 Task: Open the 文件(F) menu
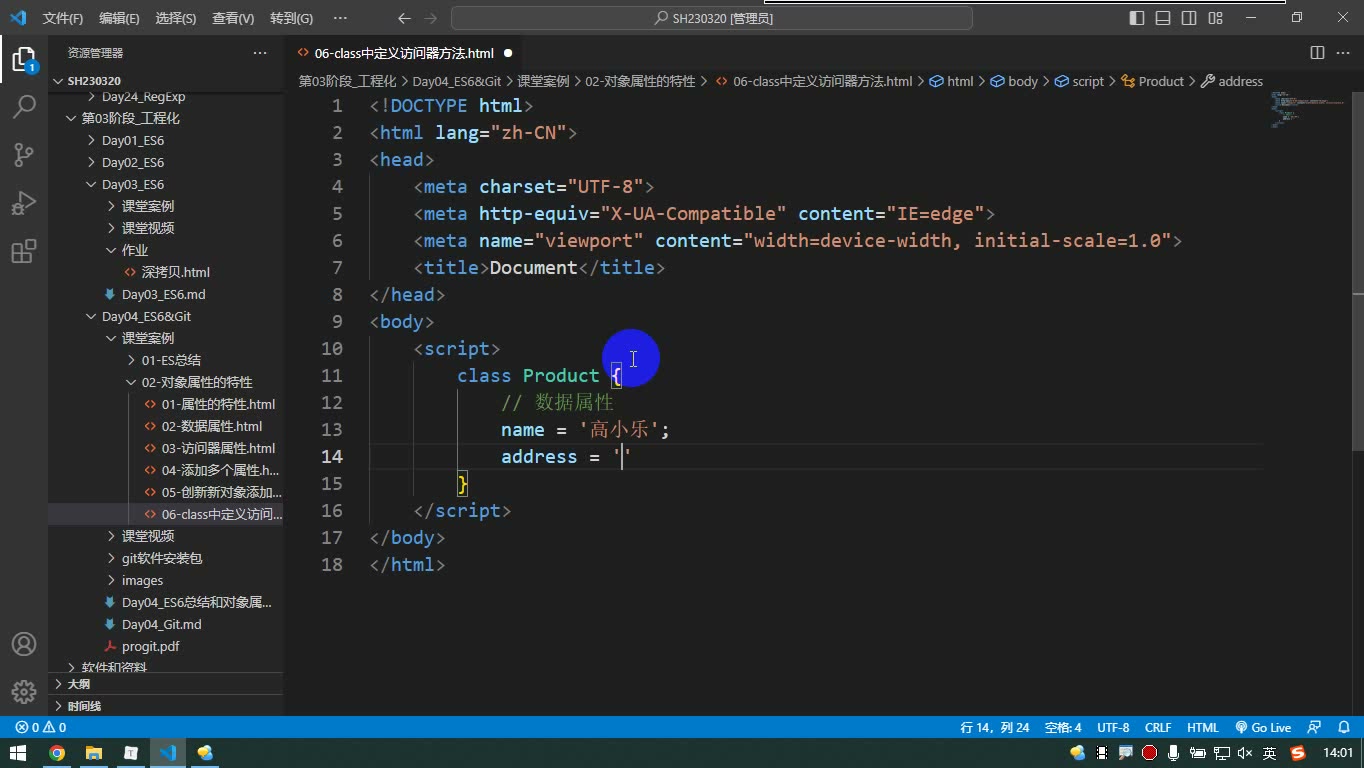(63, 18)
